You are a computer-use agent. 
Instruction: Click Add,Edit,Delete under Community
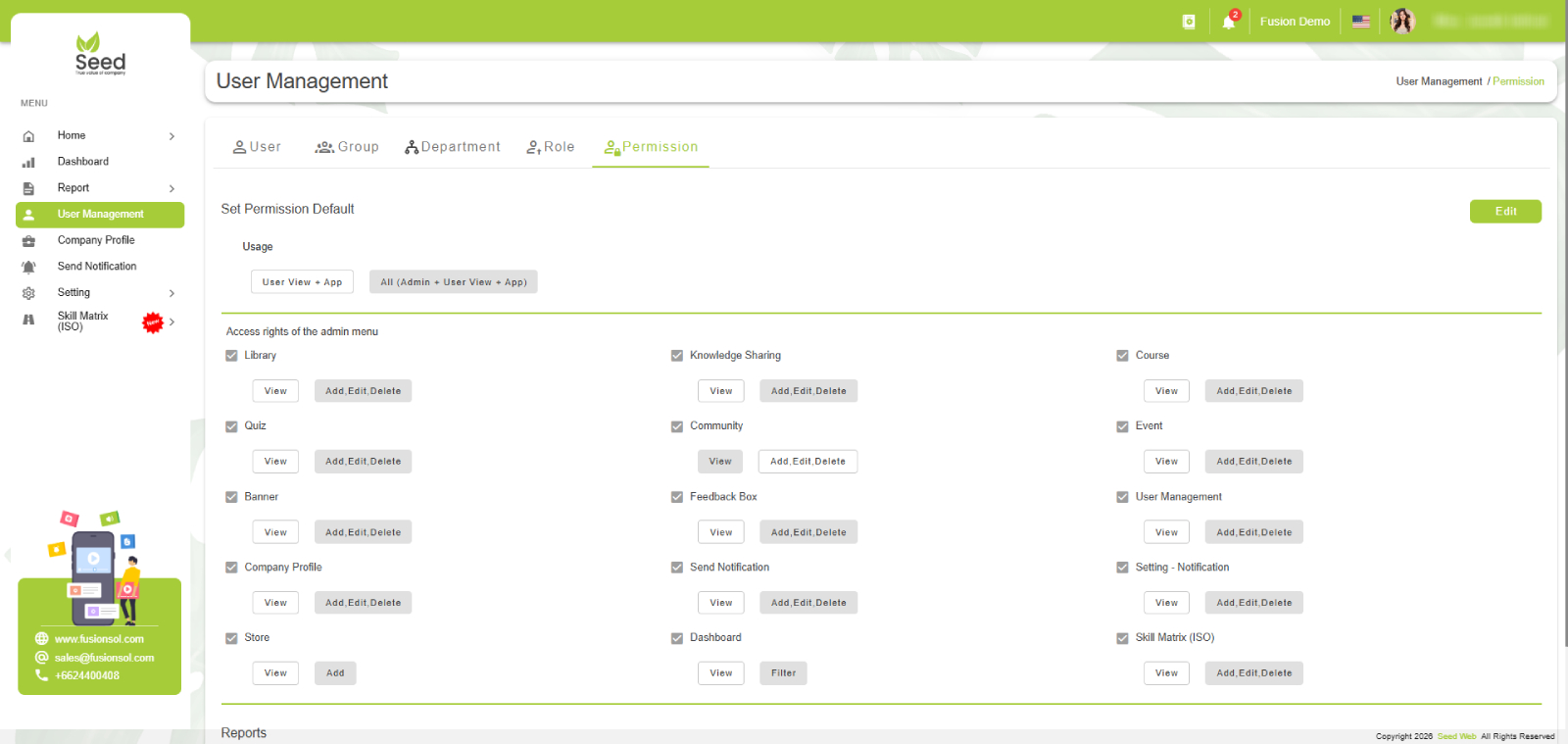point(808,462)
